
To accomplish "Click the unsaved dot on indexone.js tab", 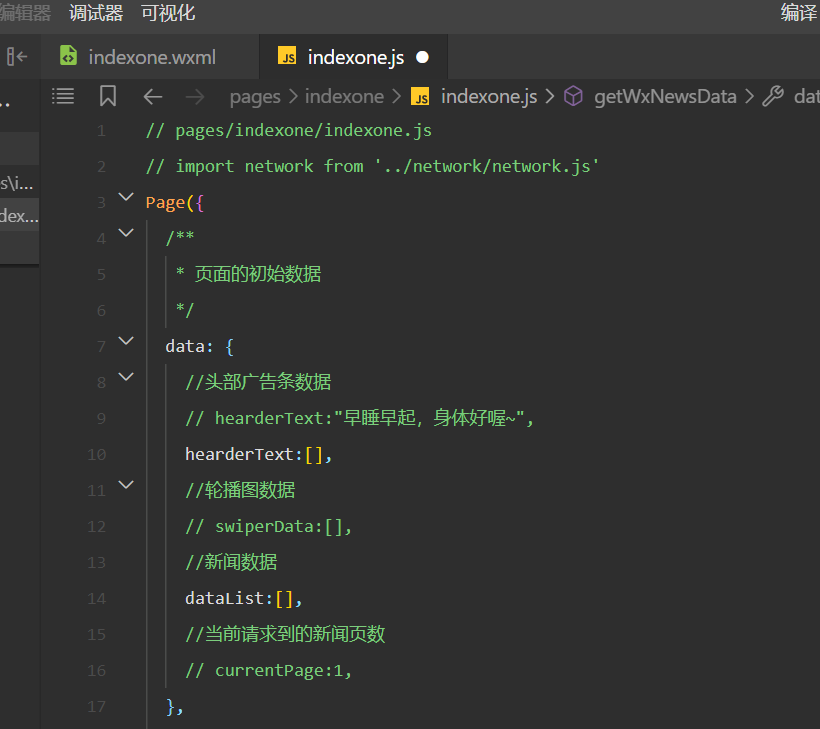I will (x=422, y=57).
